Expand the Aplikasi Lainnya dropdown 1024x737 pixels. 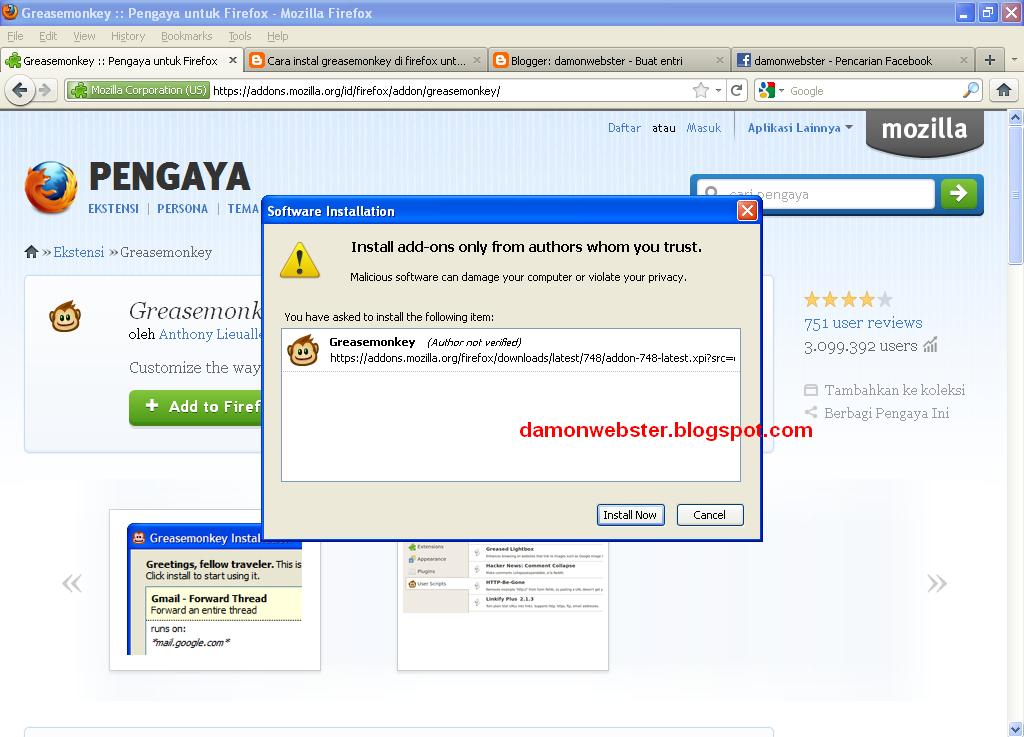pyautogui.click(x=800, y=128)
